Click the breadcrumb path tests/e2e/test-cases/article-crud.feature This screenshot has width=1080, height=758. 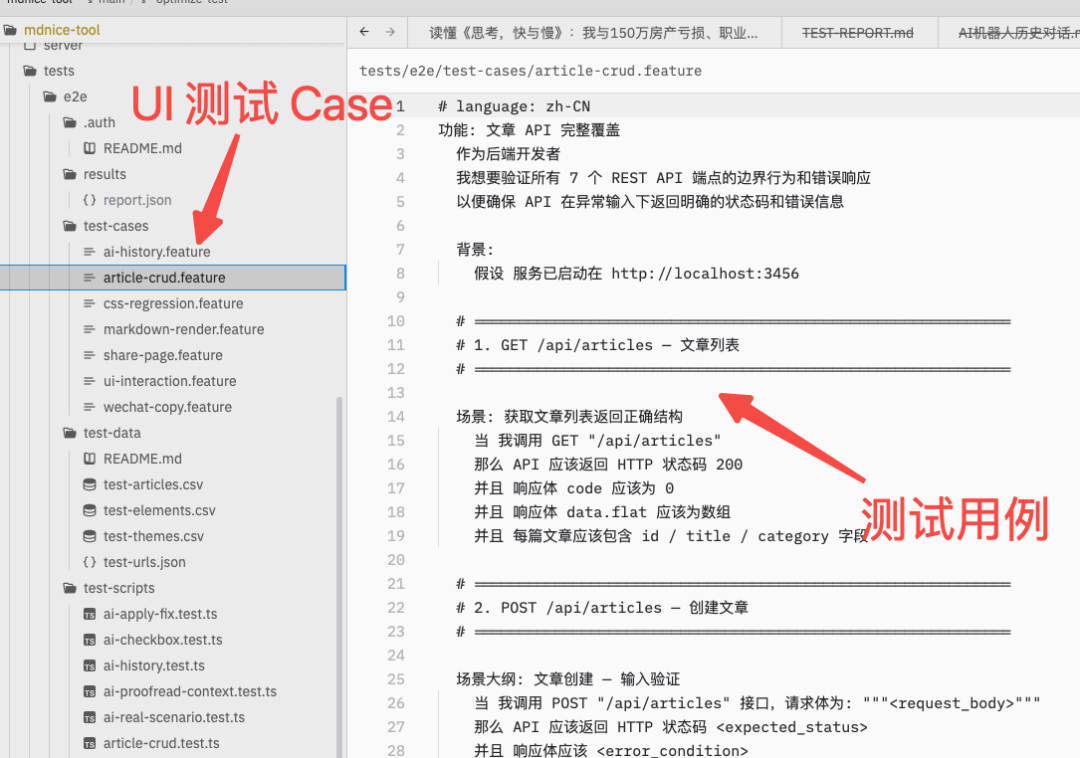click(x=530, y=71)
